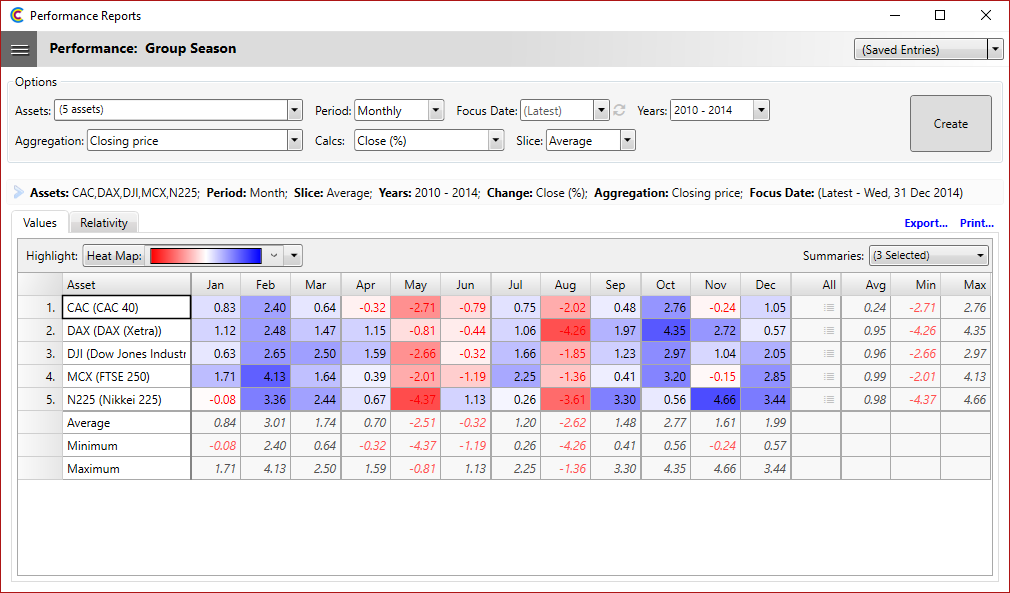The width and height of the screenshot is (1010, 593).
Task: Expand the Summaries dropdown
Action: (x=980, y=256)
